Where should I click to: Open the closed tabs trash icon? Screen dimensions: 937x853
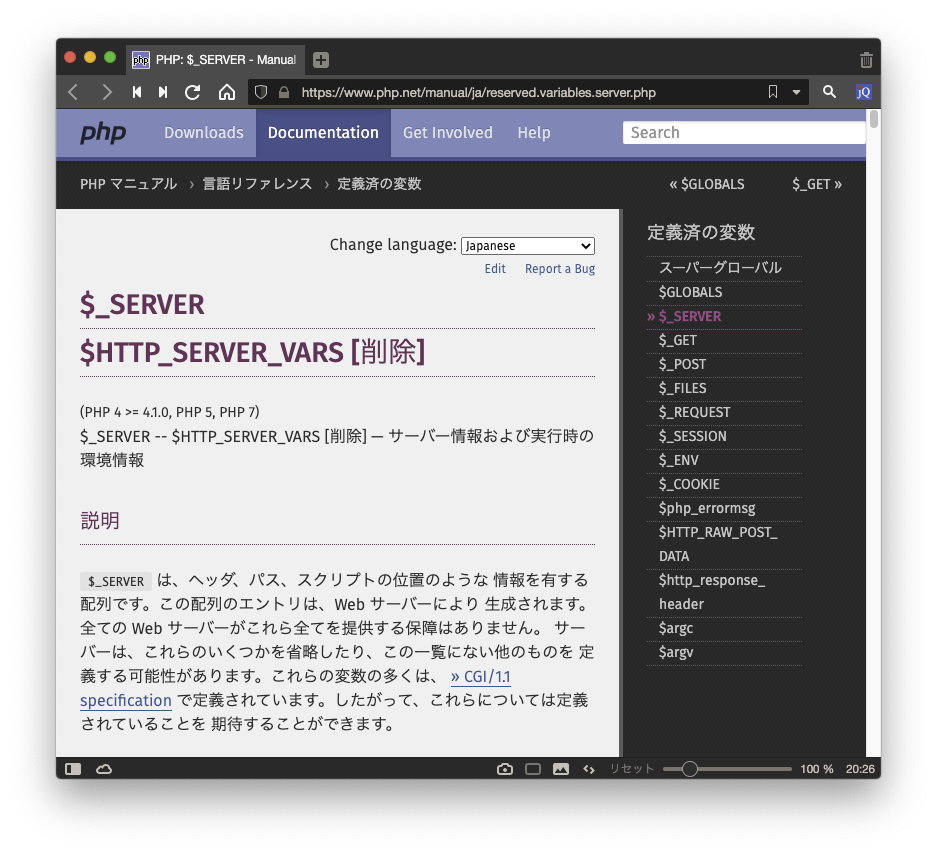tap(866, 60)
